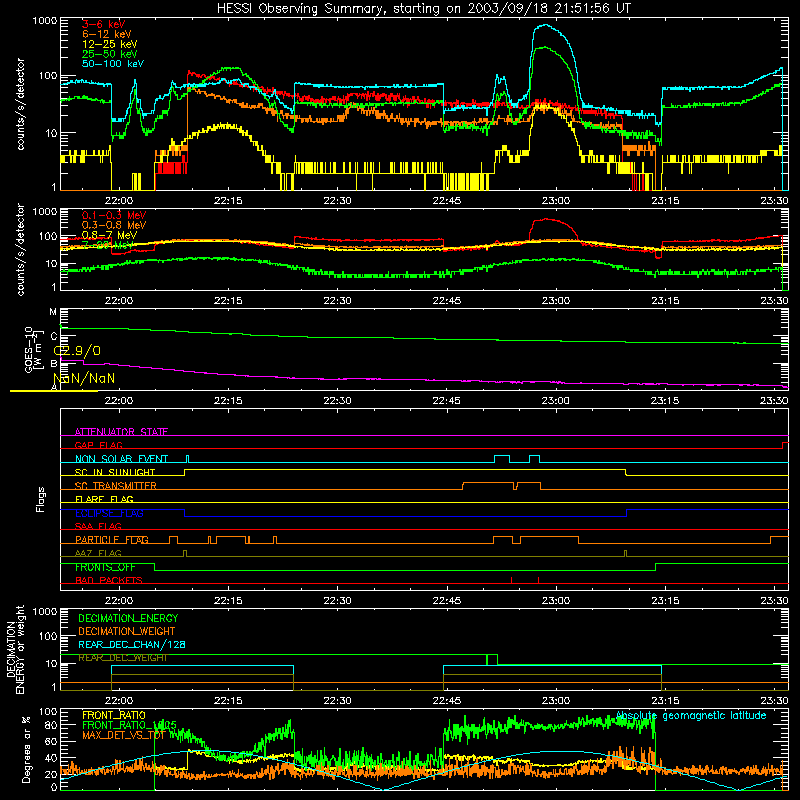The width and height of the screenshot is (800, 800).
Task: Click the ATTENUATOR_STATE flag label
Action: (x=121, y=432)
